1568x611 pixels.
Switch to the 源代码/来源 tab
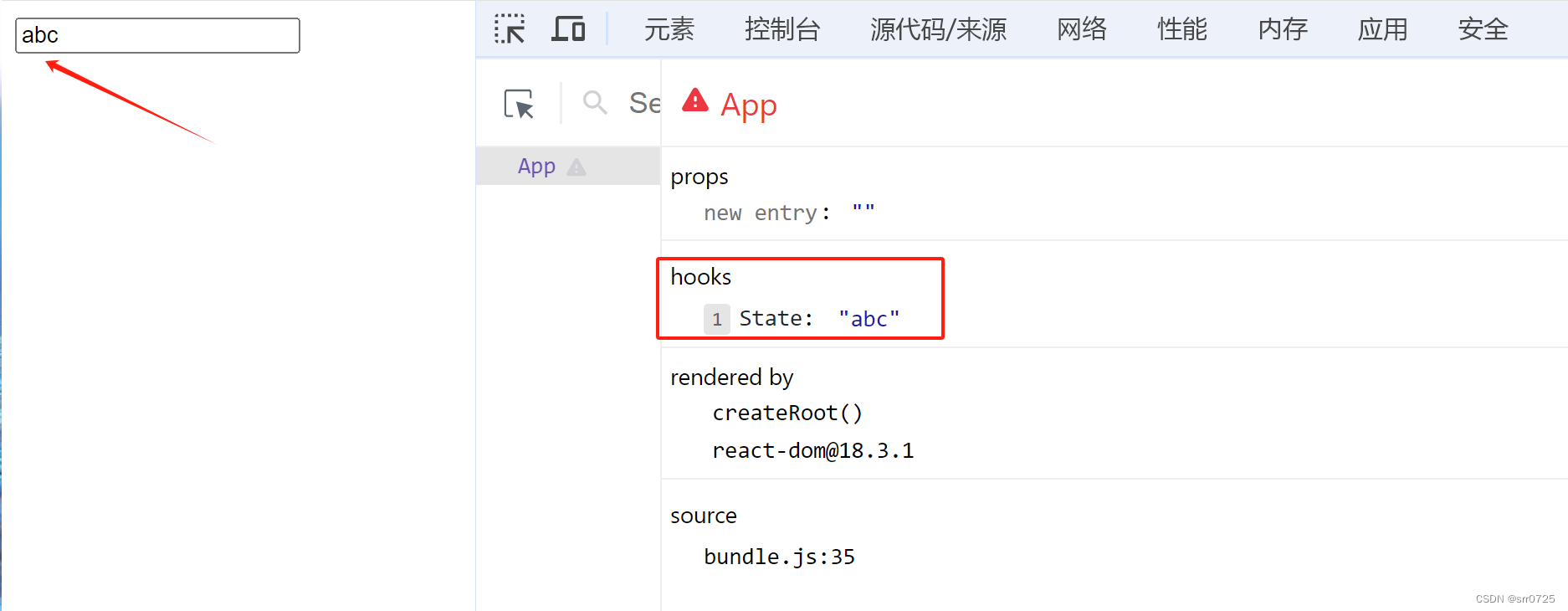point(938,29)
